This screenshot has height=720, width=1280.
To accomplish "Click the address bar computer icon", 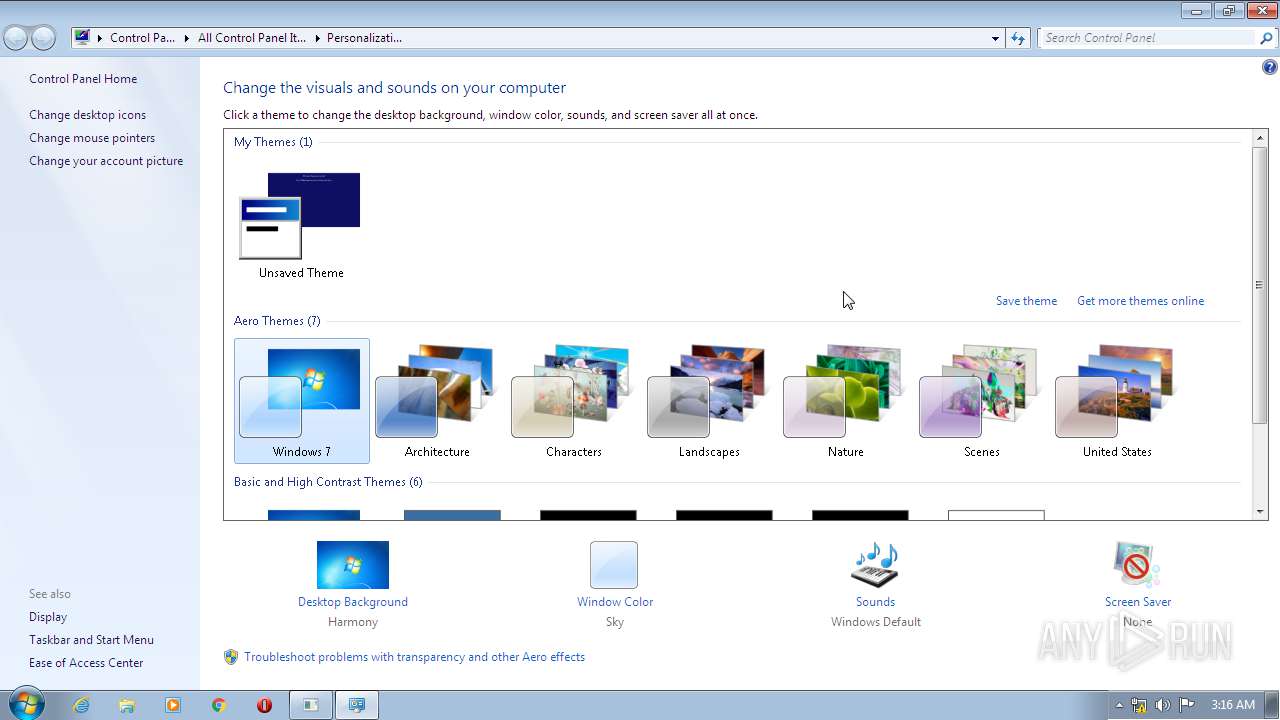I will coord(82,38).
